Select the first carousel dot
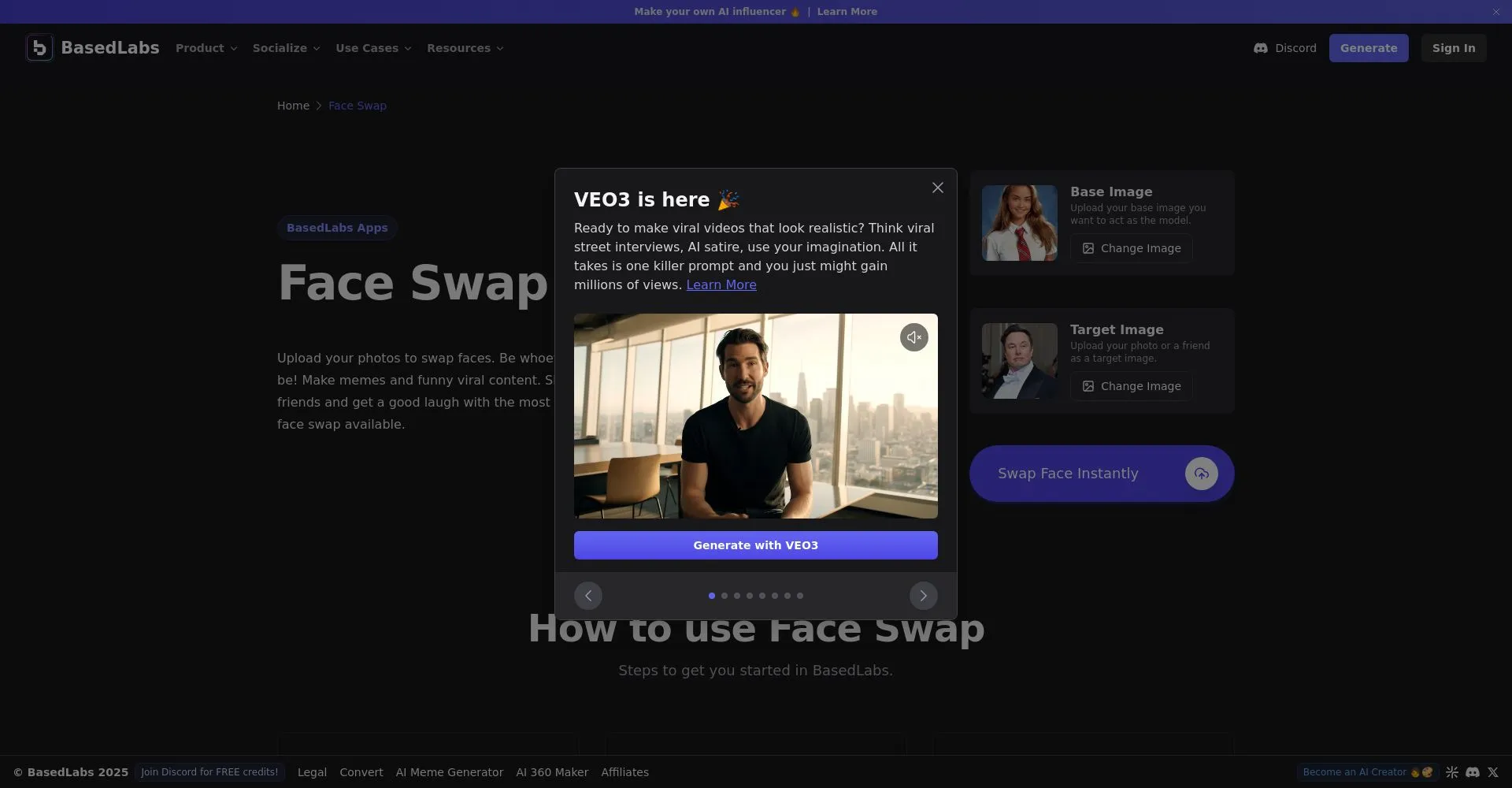This screenshot has width=1512, height=788. click(x=712, y=596)
